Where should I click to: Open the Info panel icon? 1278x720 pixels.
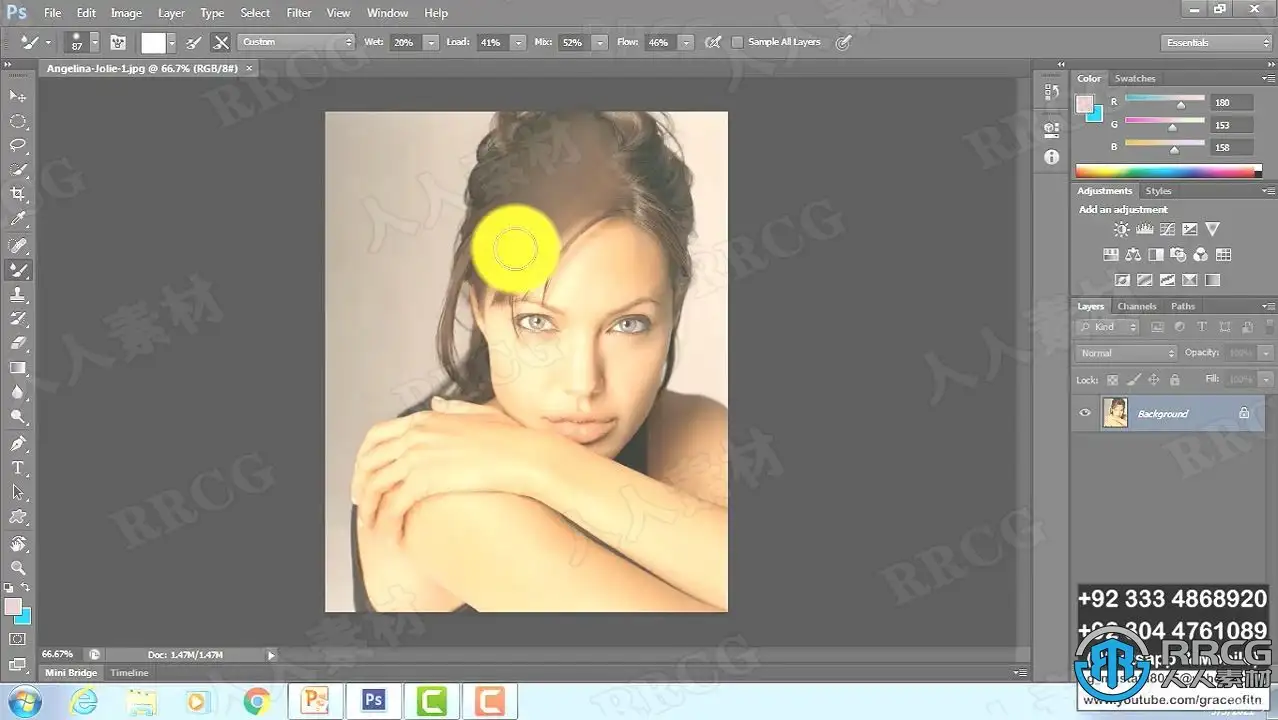1051,157
